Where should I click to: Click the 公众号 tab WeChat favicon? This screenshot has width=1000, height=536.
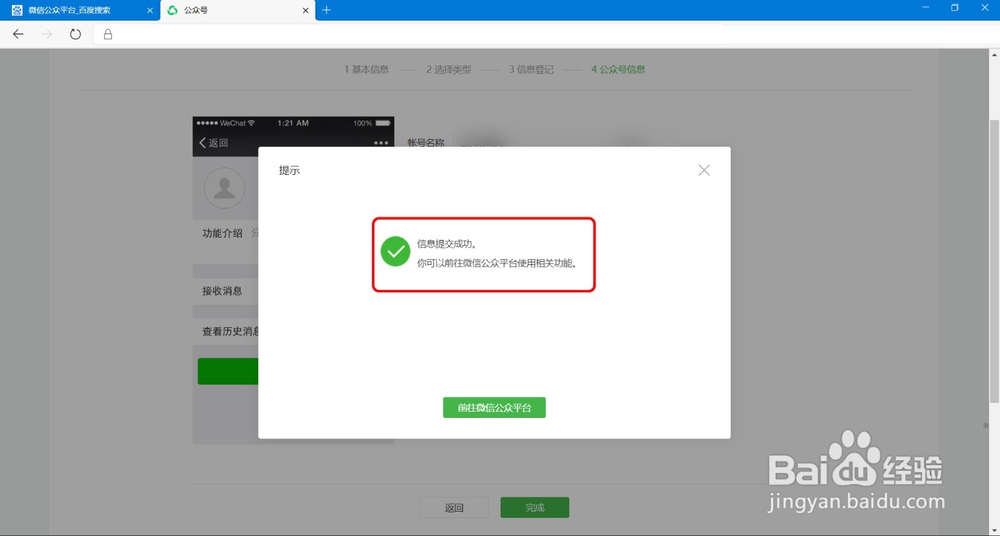172,10
